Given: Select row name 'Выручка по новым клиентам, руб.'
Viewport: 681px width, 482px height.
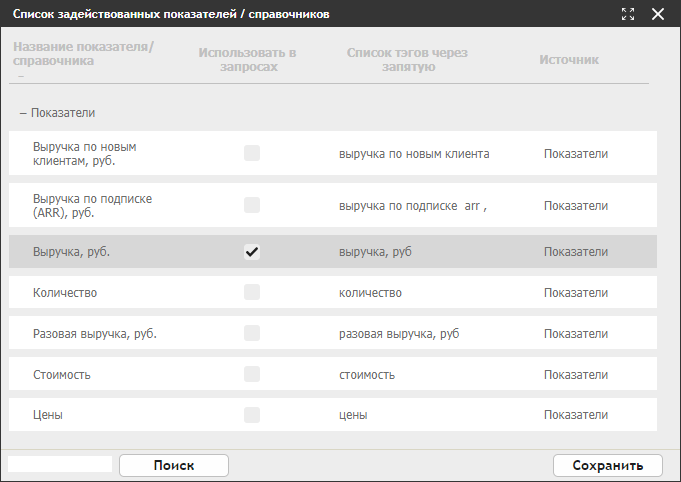Looking at the screenshot, I should click(x=85, y=154).
